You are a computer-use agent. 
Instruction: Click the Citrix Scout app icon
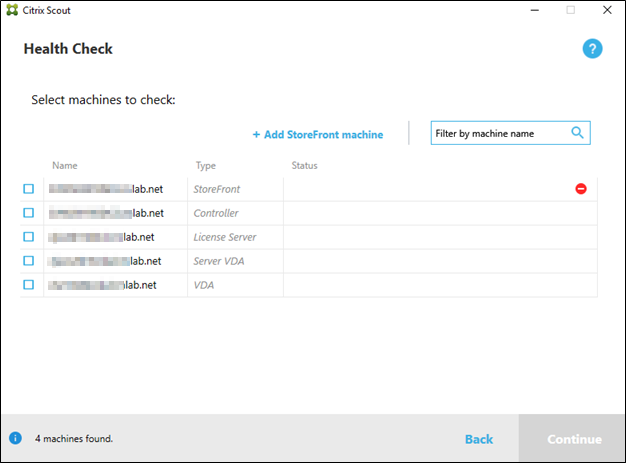12,10
